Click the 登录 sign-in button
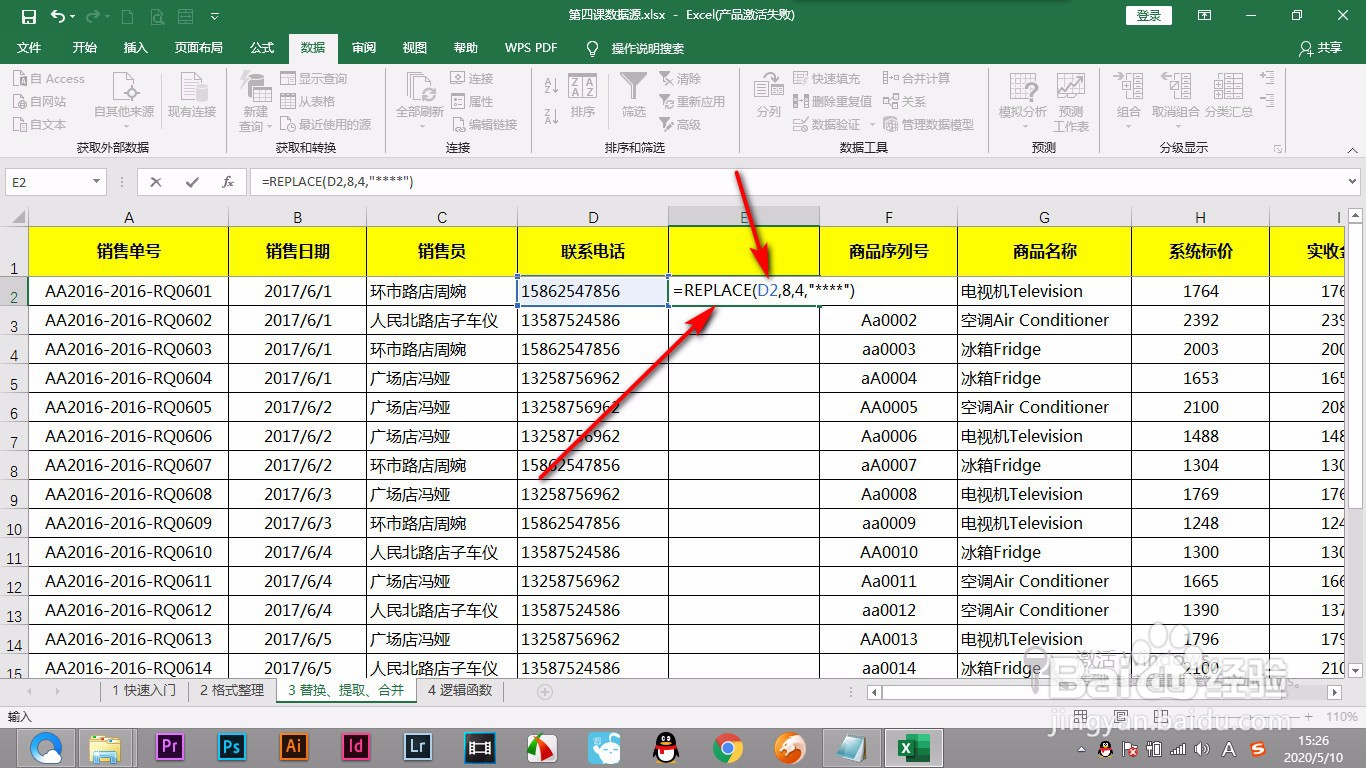This screenshot has width=1366, height=768. click(1149, 16)
